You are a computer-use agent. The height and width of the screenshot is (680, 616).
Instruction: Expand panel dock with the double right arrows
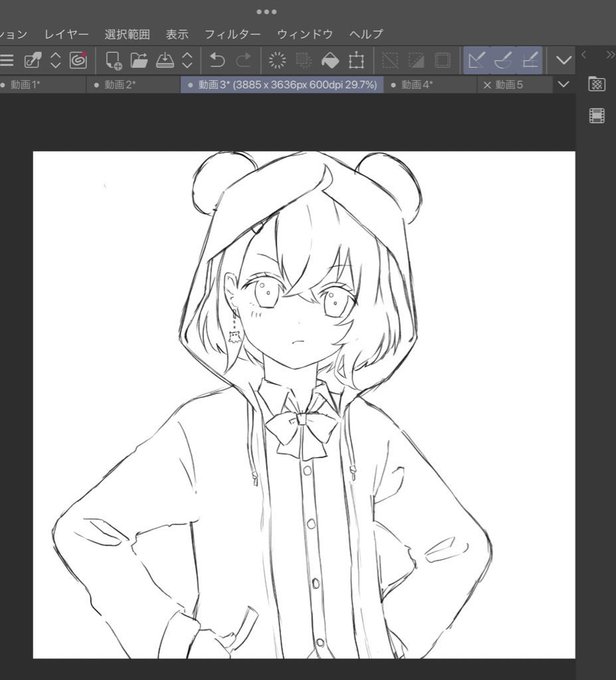point(610,55)
